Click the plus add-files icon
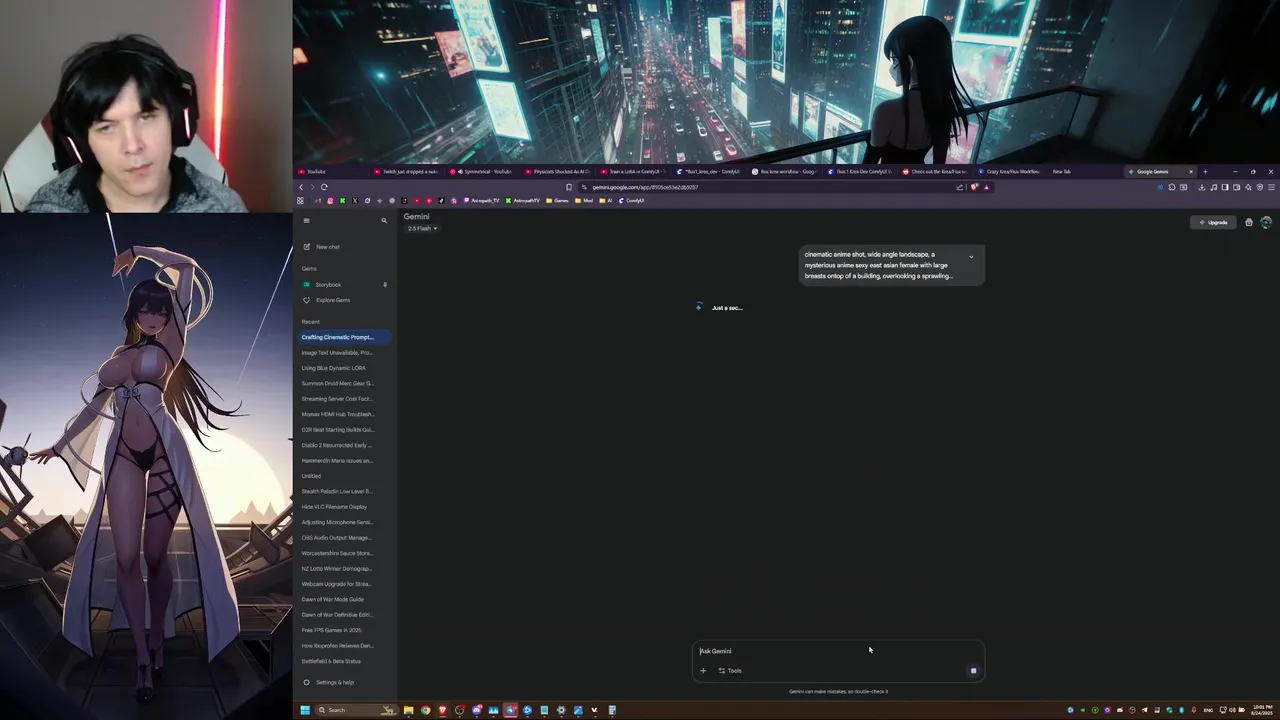Screen dimensions: 1280x720 click(x=703, y=671)
